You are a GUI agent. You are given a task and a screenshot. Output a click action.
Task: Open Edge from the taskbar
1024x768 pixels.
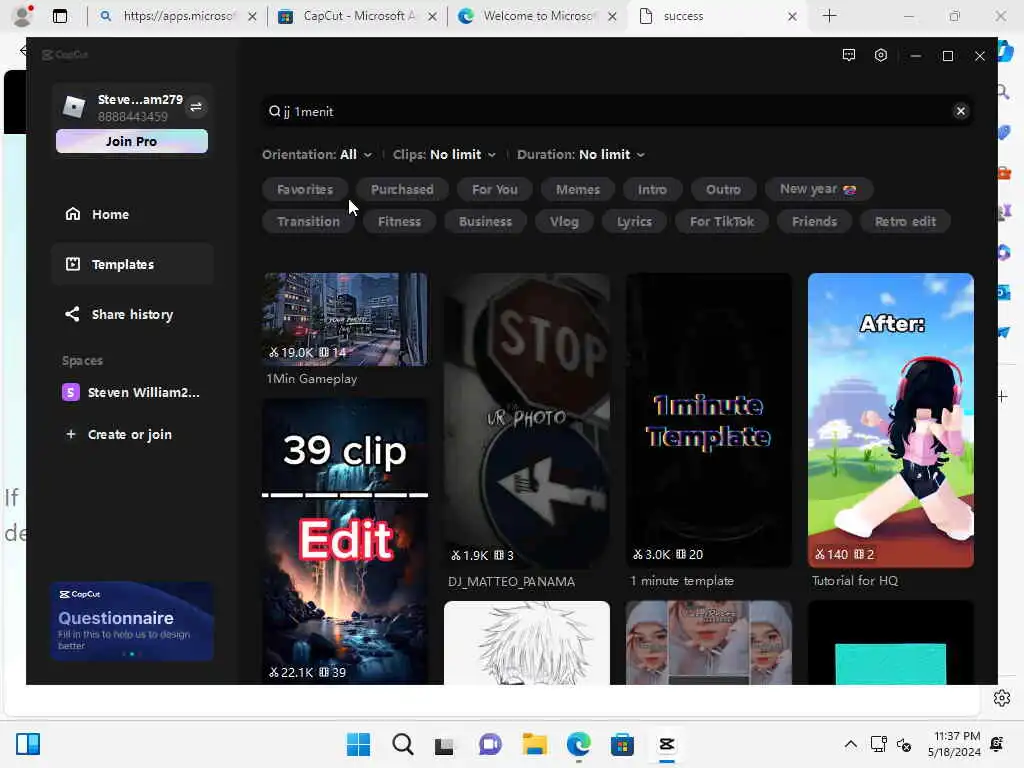click(x=579, y=744)
